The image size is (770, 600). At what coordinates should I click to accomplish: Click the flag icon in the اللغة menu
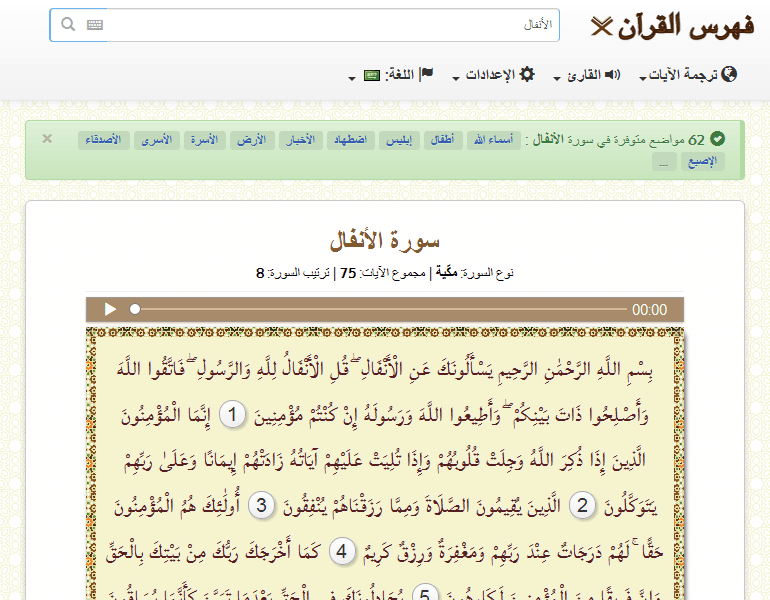426,74
